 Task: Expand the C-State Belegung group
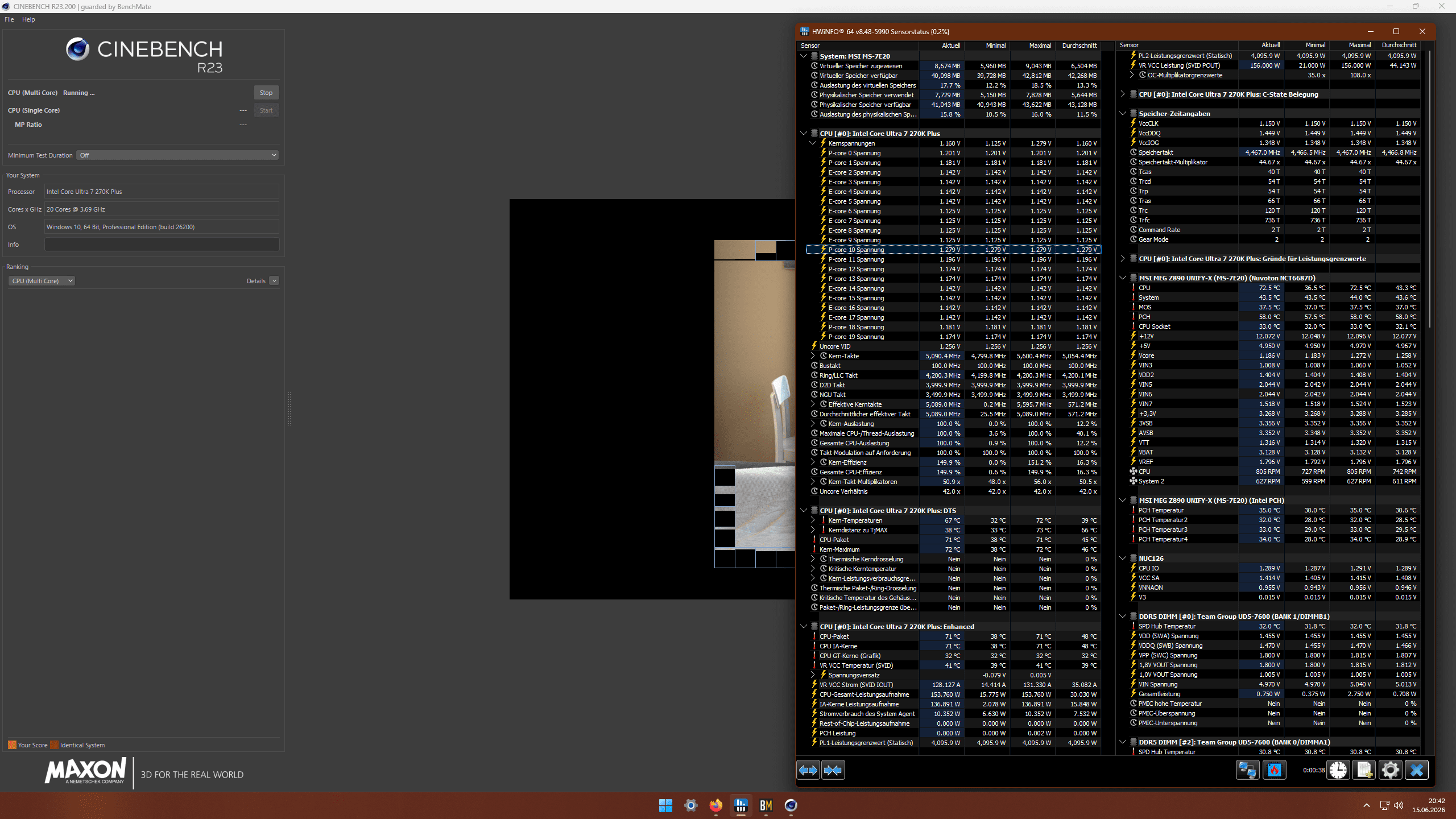coord(1123,94)
